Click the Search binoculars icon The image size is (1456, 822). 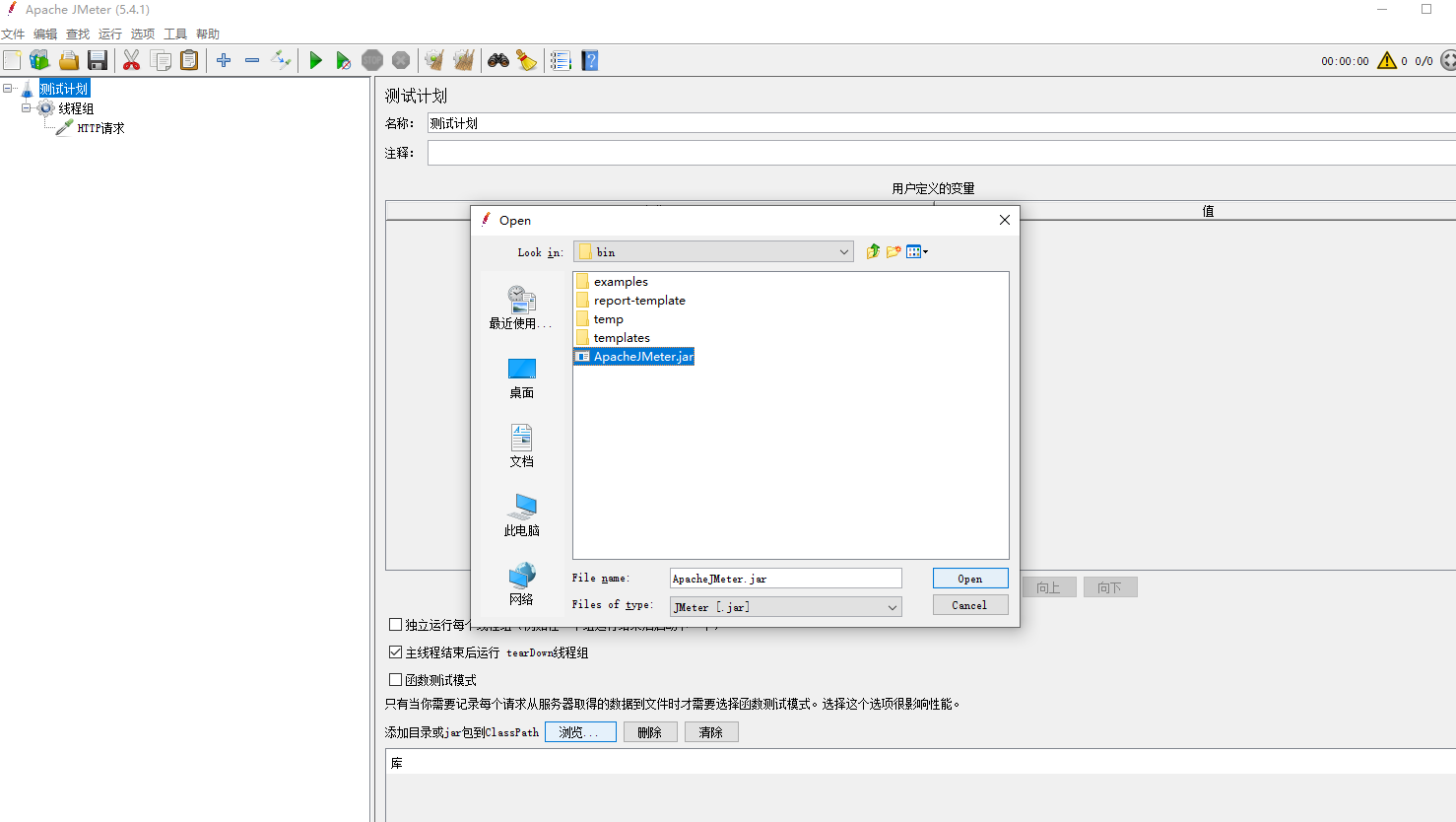(498, 61)
